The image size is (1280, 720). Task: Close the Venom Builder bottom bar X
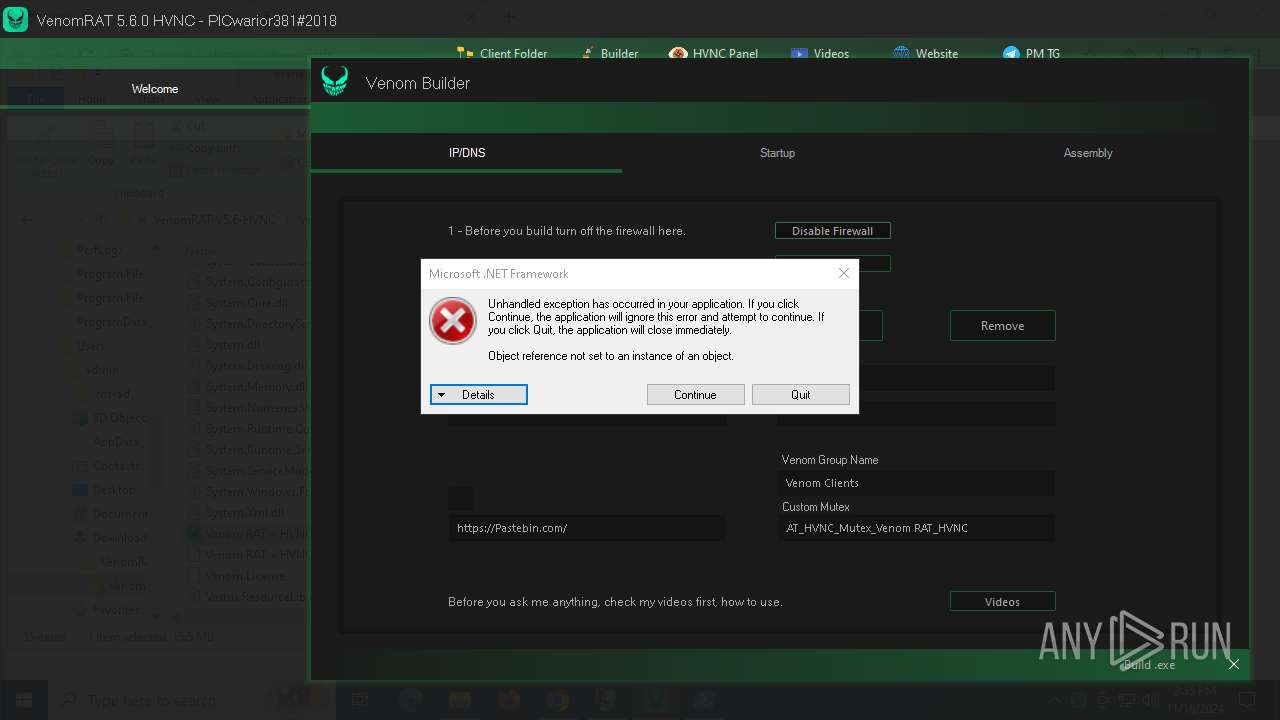coord(1233,664)
